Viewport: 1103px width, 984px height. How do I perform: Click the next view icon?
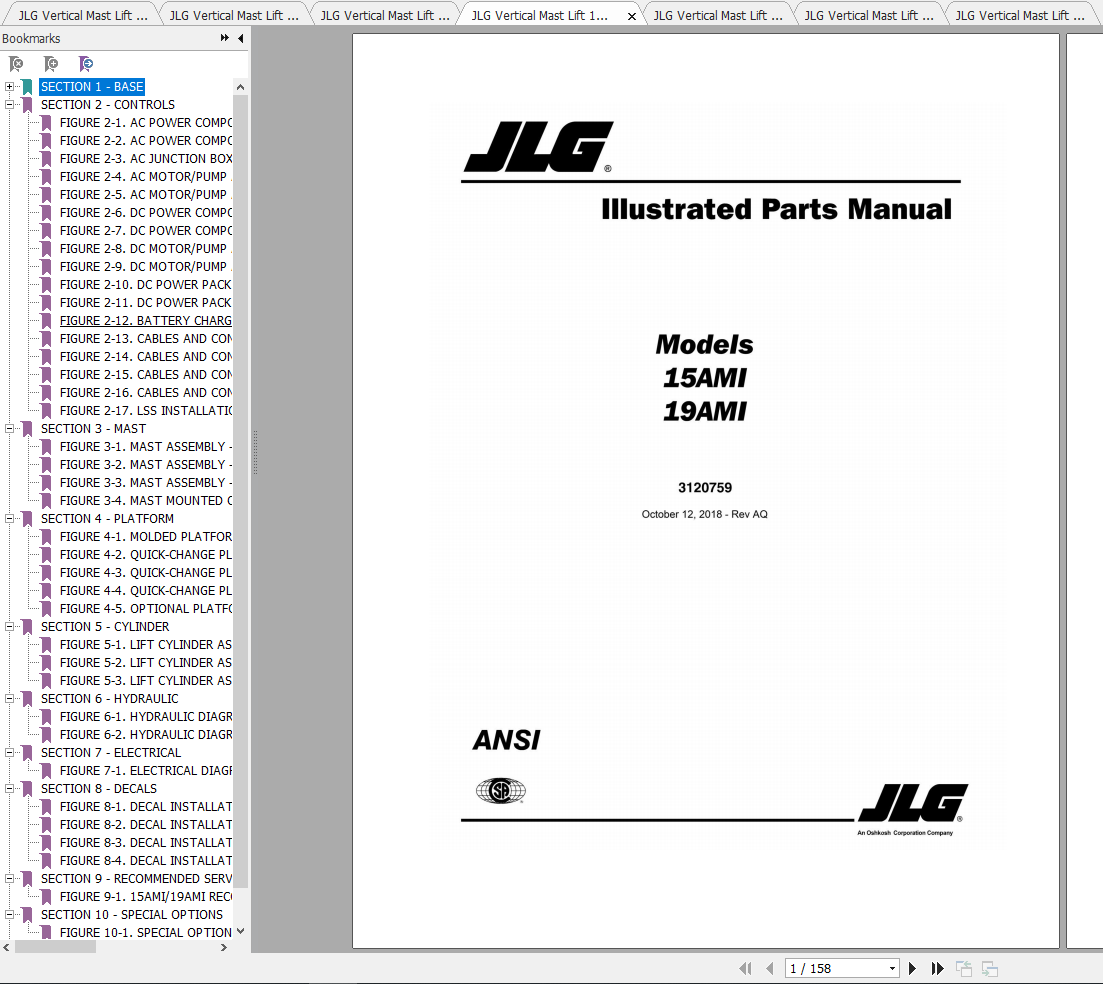[x=990, y=969]
